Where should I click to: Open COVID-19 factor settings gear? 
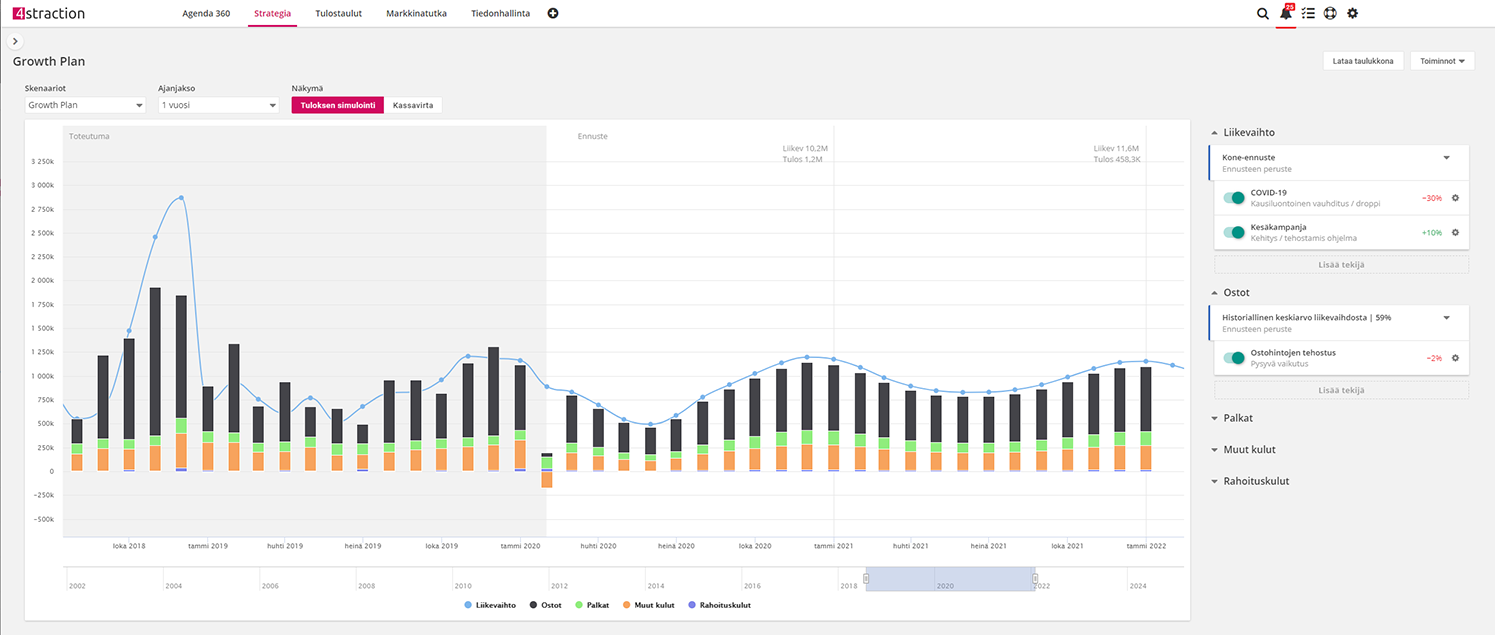[1455, 198]
